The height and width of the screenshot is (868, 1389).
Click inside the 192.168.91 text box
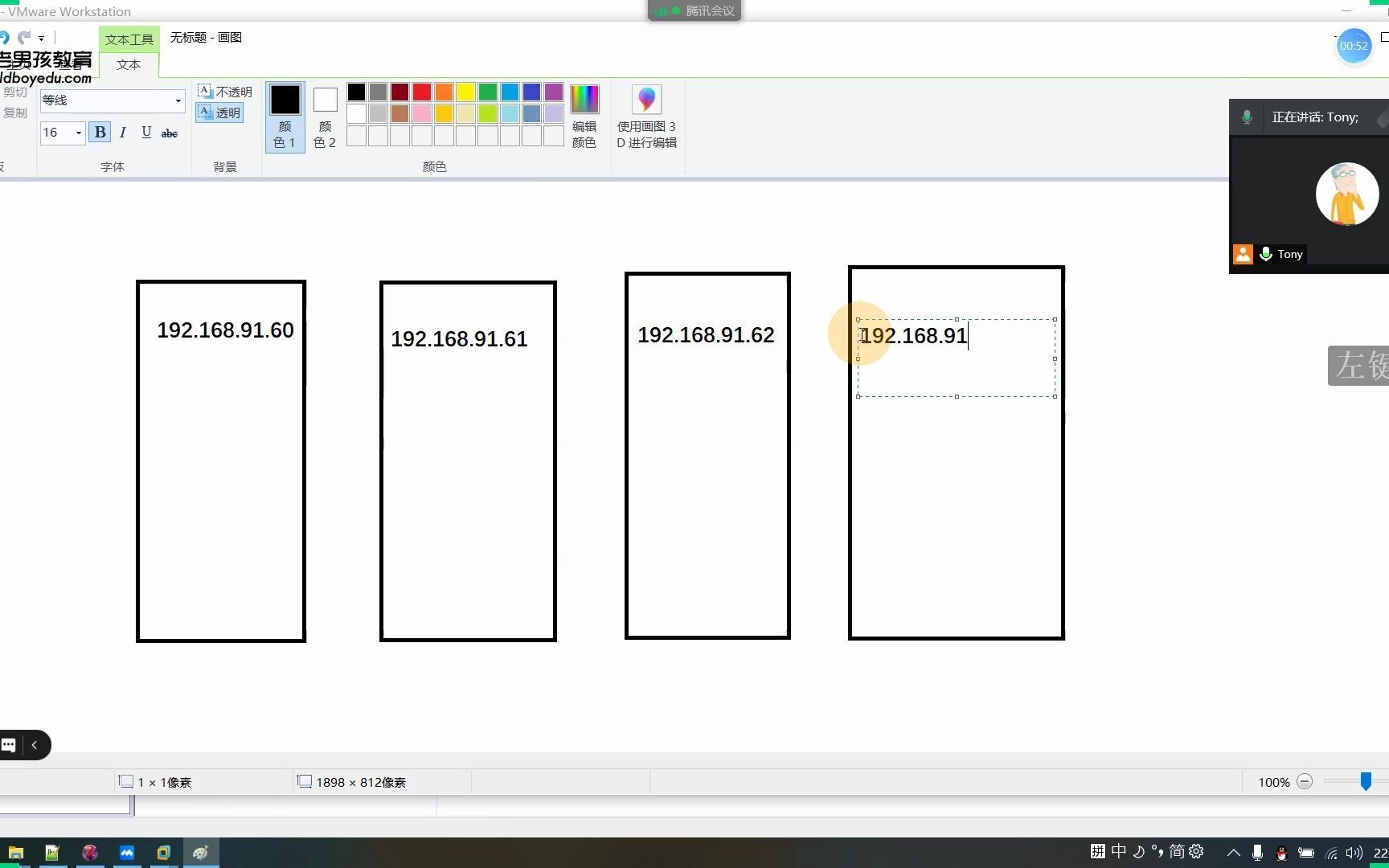(957, 358)
